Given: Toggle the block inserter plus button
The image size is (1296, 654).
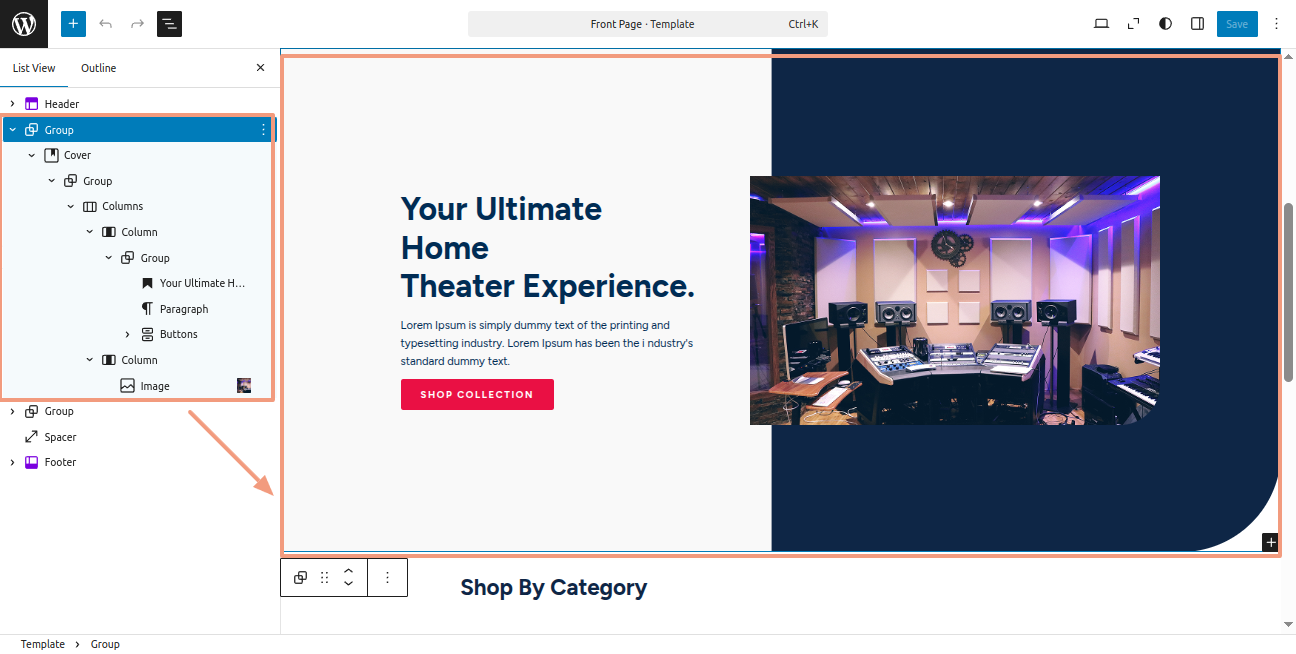Looking at the screenshot, I should tap(73, 24).
